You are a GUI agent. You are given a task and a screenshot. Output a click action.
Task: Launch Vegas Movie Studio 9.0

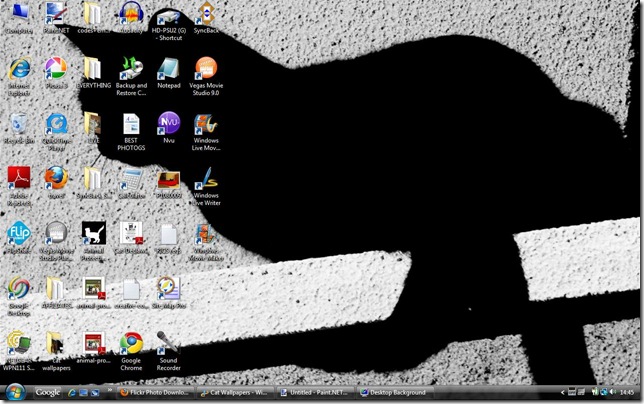pyautogui.click(x=206, y=76)
